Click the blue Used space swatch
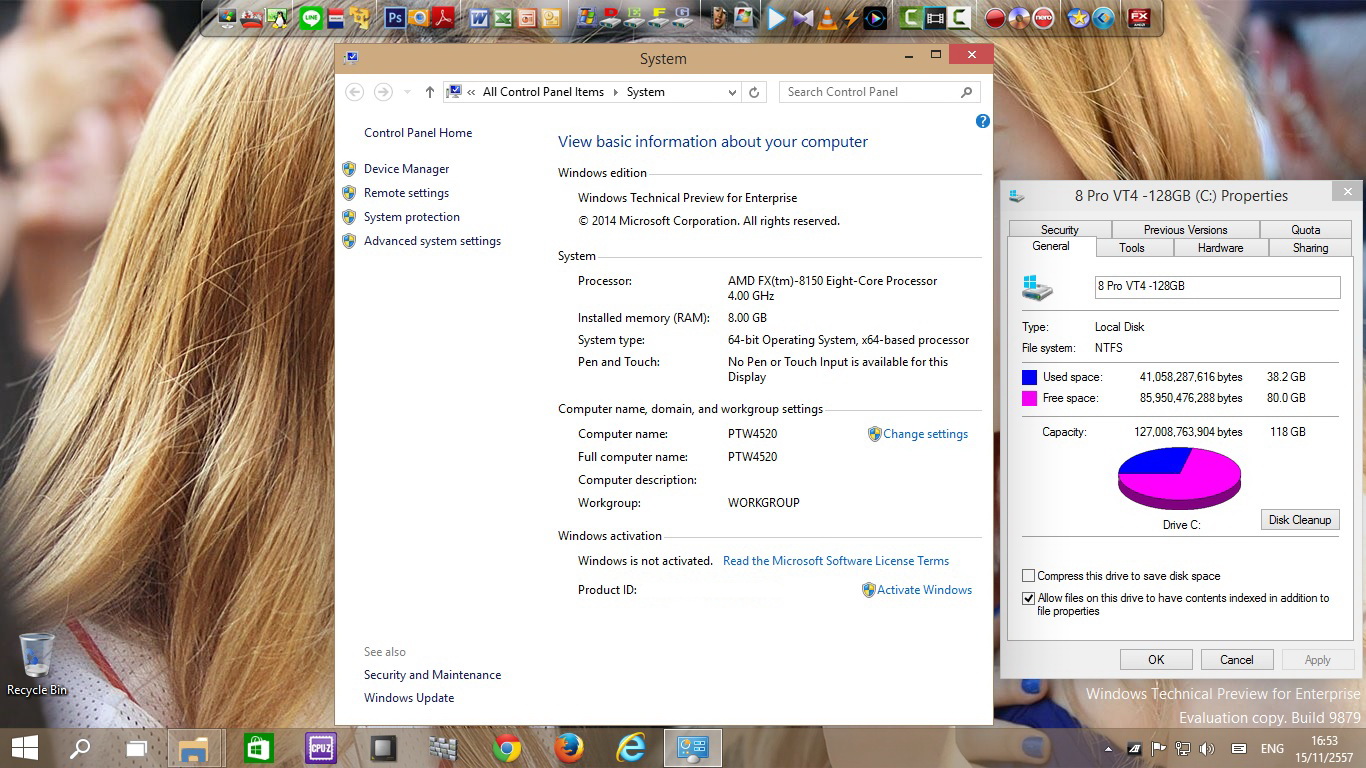 tap(1029, 377)
